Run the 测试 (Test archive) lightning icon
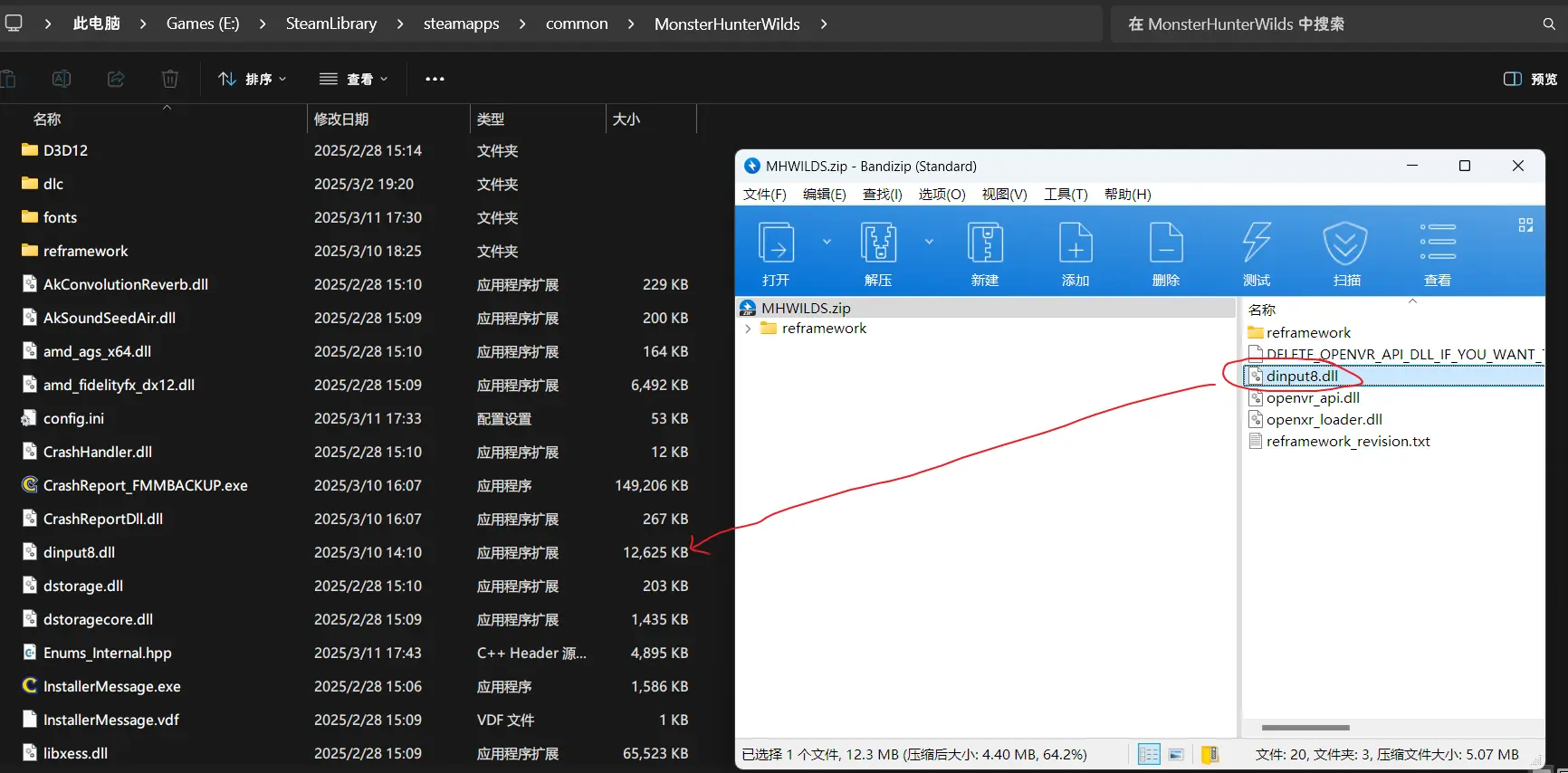Screen dimensions: 1568x773 click(x=1256, y=243)
